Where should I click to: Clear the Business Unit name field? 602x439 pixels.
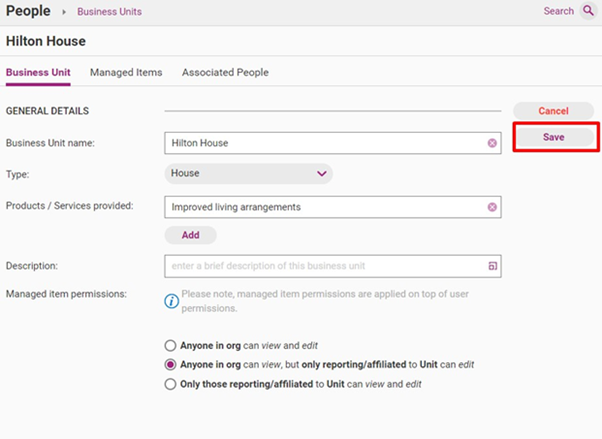pyautogui.click(x=492, y=143)
